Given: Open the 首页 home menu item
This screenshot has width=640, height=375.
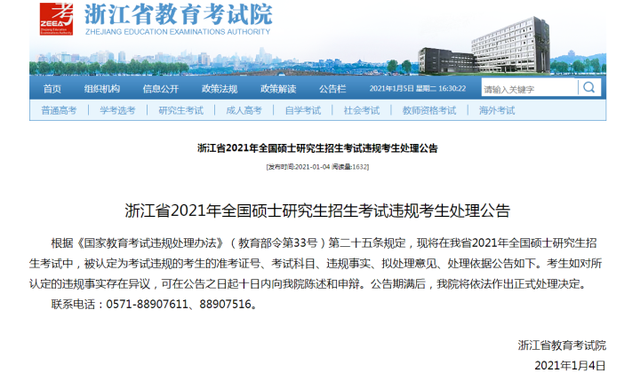Looking at the screenshot, I should click(x=52, y=89).
